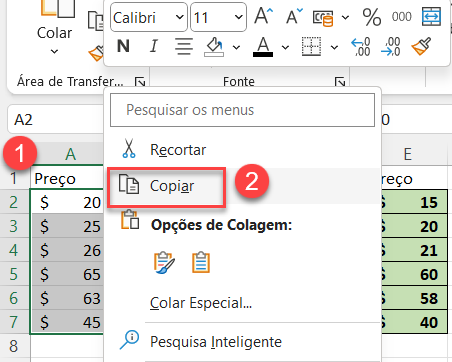This screenshot has width=452, height=362.
Task: Click the Name Box showing A2
Action: [55, 119]
